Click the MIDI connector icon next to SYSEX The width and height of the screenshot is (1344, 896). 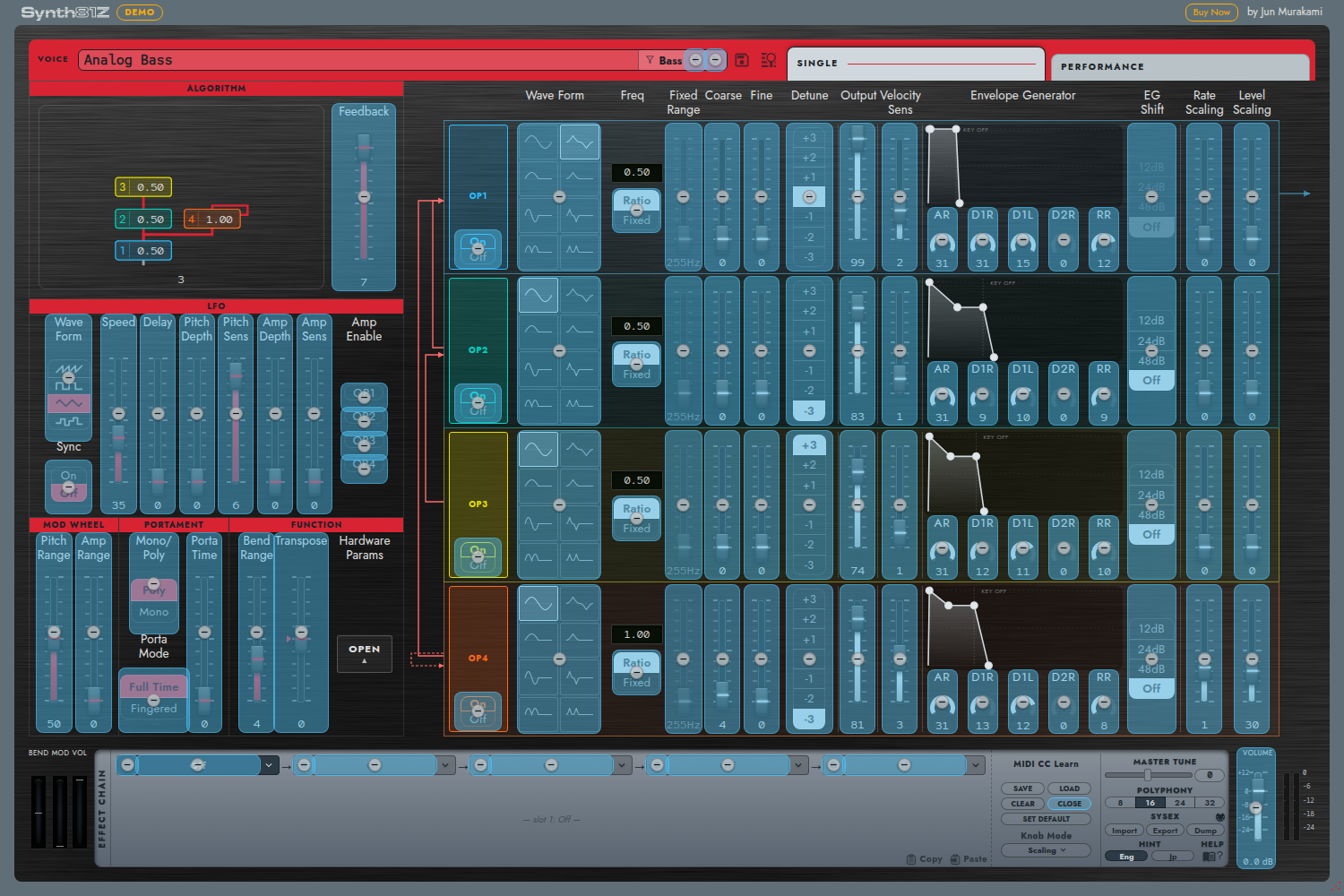click(1219, 817)
